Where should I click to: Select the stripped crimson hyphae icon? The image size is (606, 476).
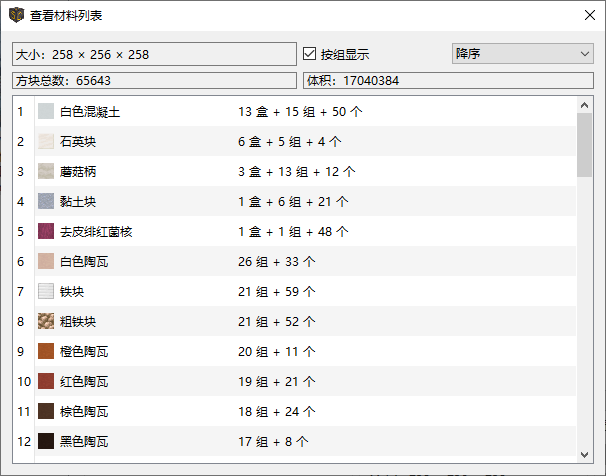click(x=46, y=232)
